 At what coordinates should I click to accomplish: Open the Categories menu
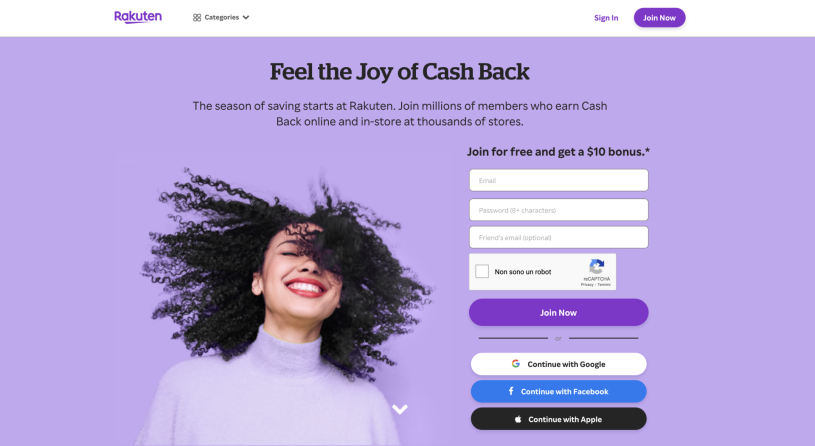(221, 18)
